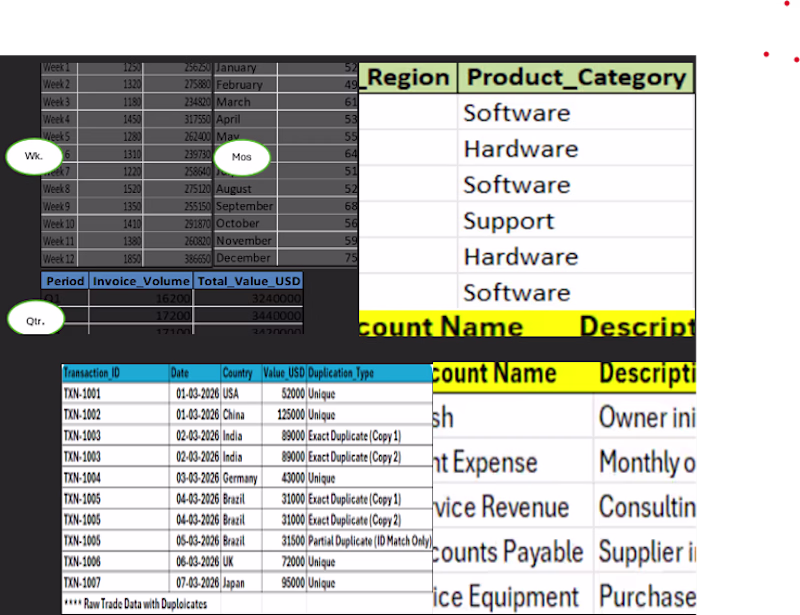
Task: Select the Product_Category column header
Action: click(x=576, y=78)
